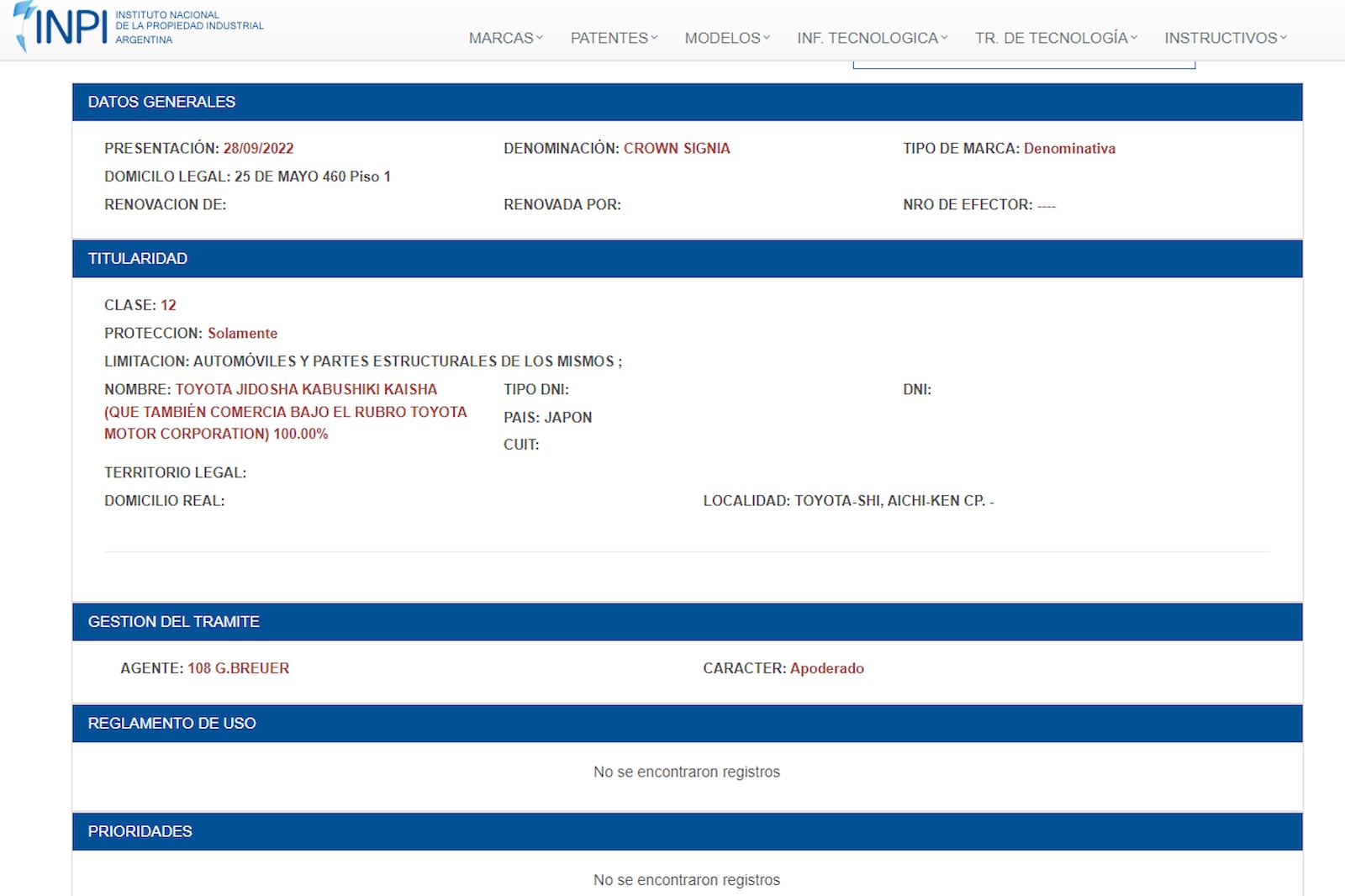Viewport: 1345px width, 896px height.
Task: Click the LOCALIDAD TOYOTA-SHI, AICHI-KEN text
Action: click(849, 500)
